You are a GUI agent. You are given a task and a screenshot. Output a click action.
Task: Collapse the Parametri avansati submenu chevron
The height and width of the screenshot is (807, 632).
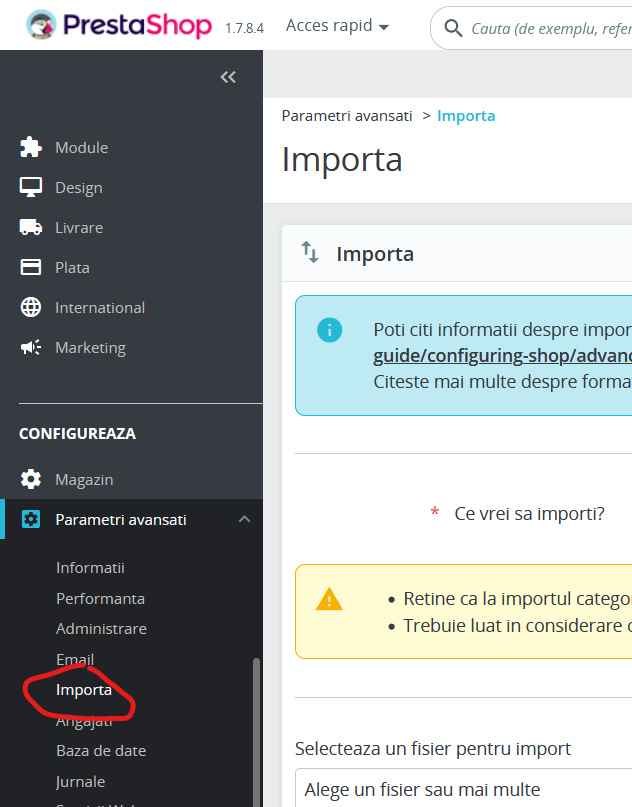coord(244,519)
